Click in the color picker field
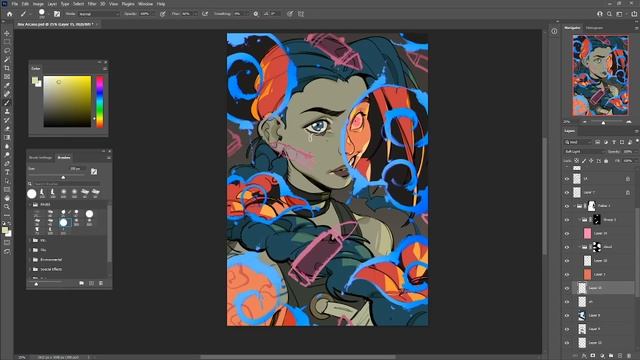640x360 pixels. click(67, 101)
